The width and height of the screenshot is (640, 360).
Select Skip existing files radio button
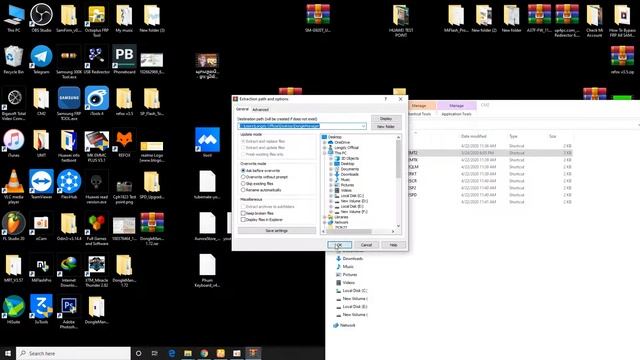click(243, 184)
